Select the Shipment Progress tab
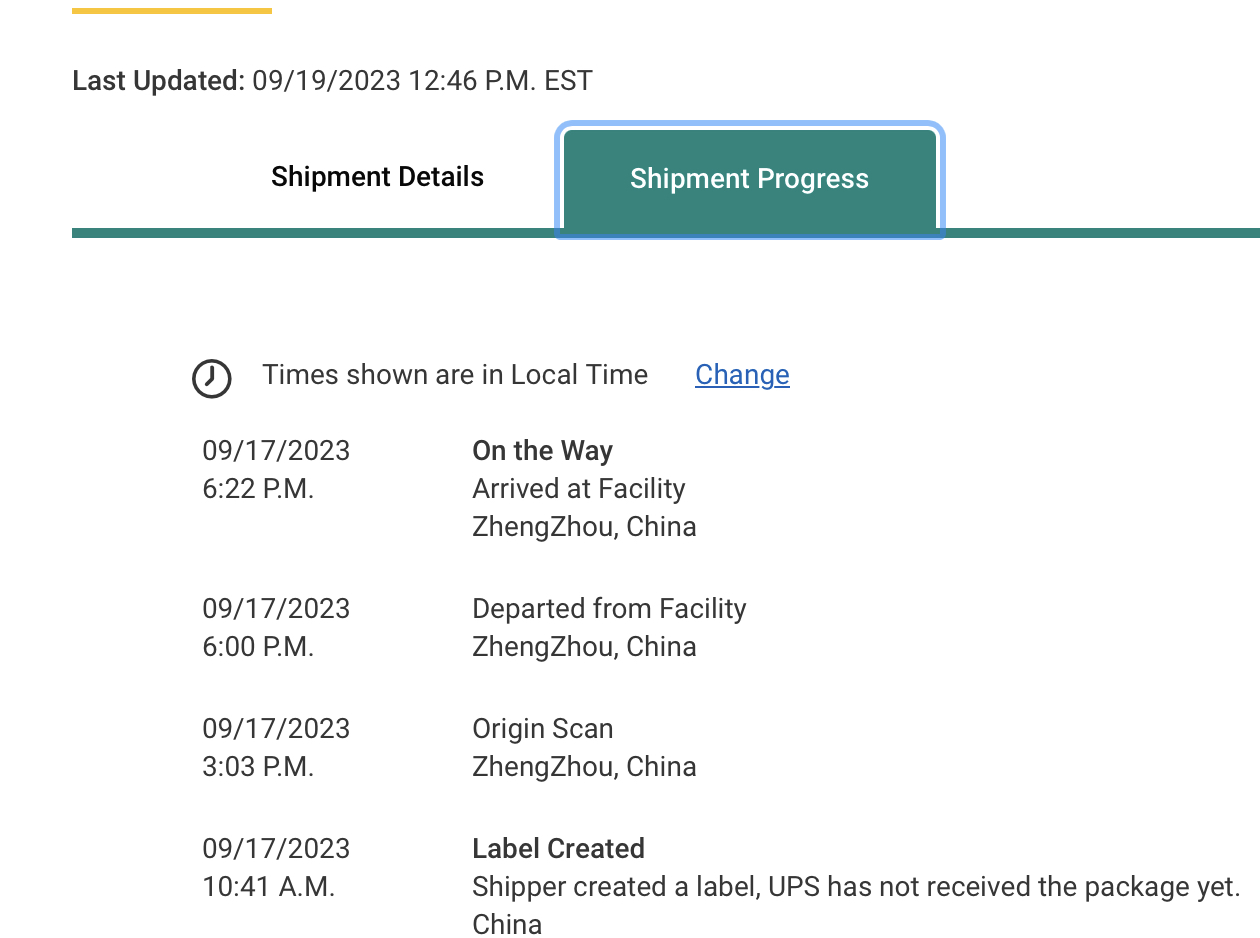The width and height of the screenshot is (1260, 938). tap(749, 180)
